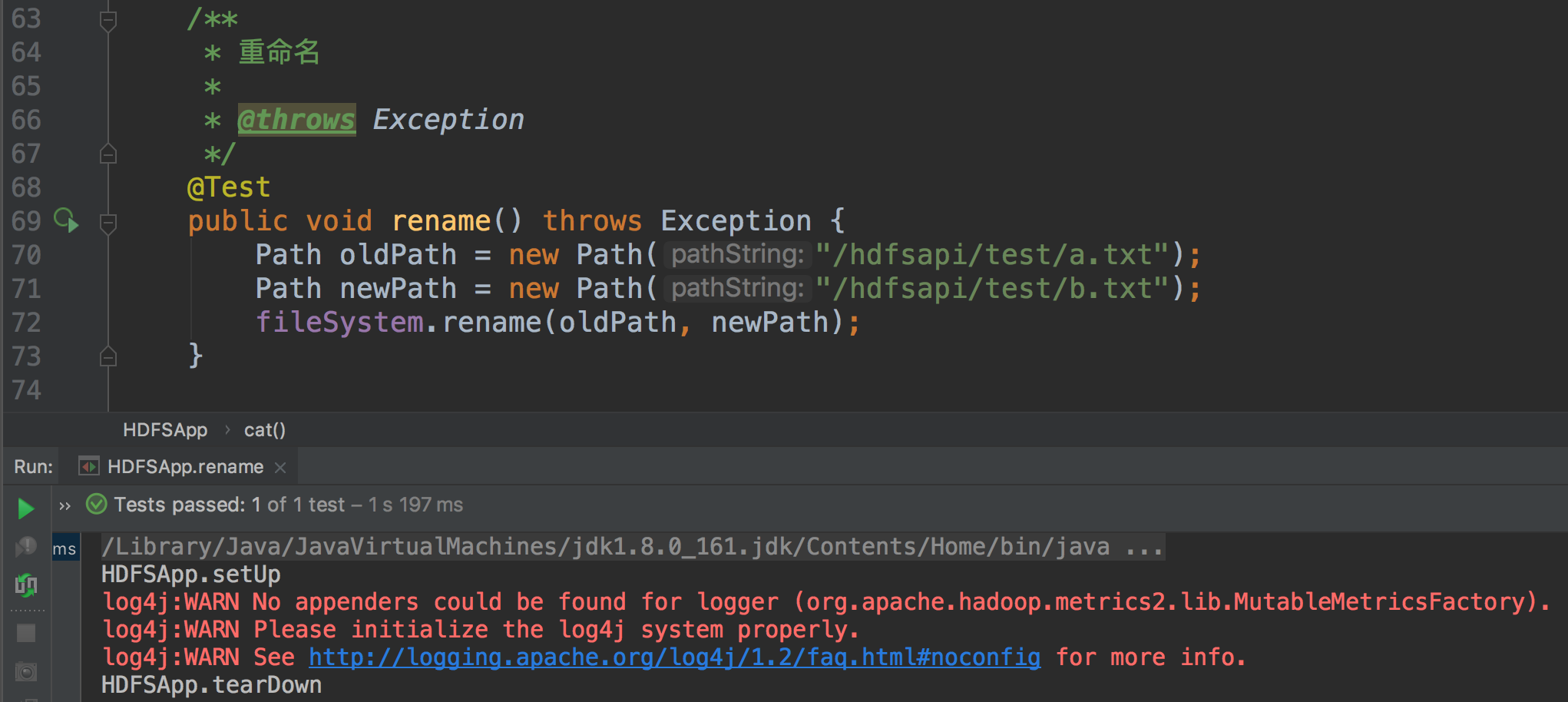Rerun the HDFSApp.rename test with green play button
1568x702 pixels.
(x=25, y=508)
